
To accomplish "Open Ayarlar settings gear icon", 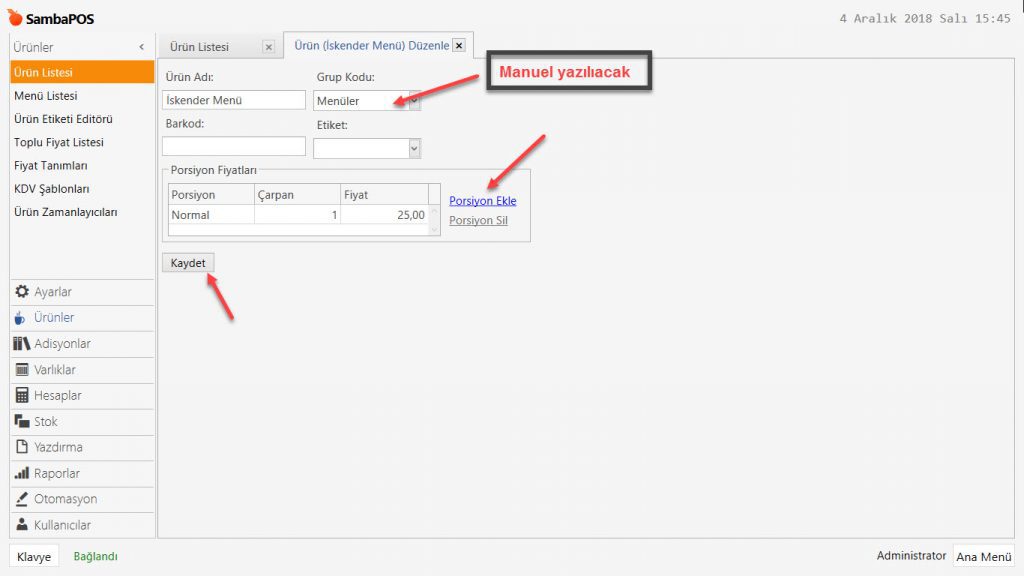I will point(22,292).
